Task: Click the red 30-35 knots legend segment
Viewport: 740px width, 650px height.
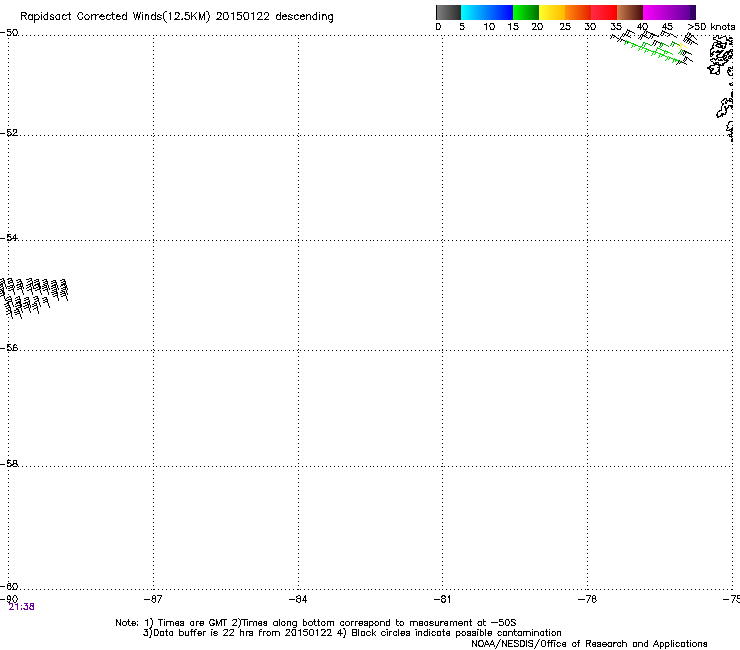Action: 604,12
